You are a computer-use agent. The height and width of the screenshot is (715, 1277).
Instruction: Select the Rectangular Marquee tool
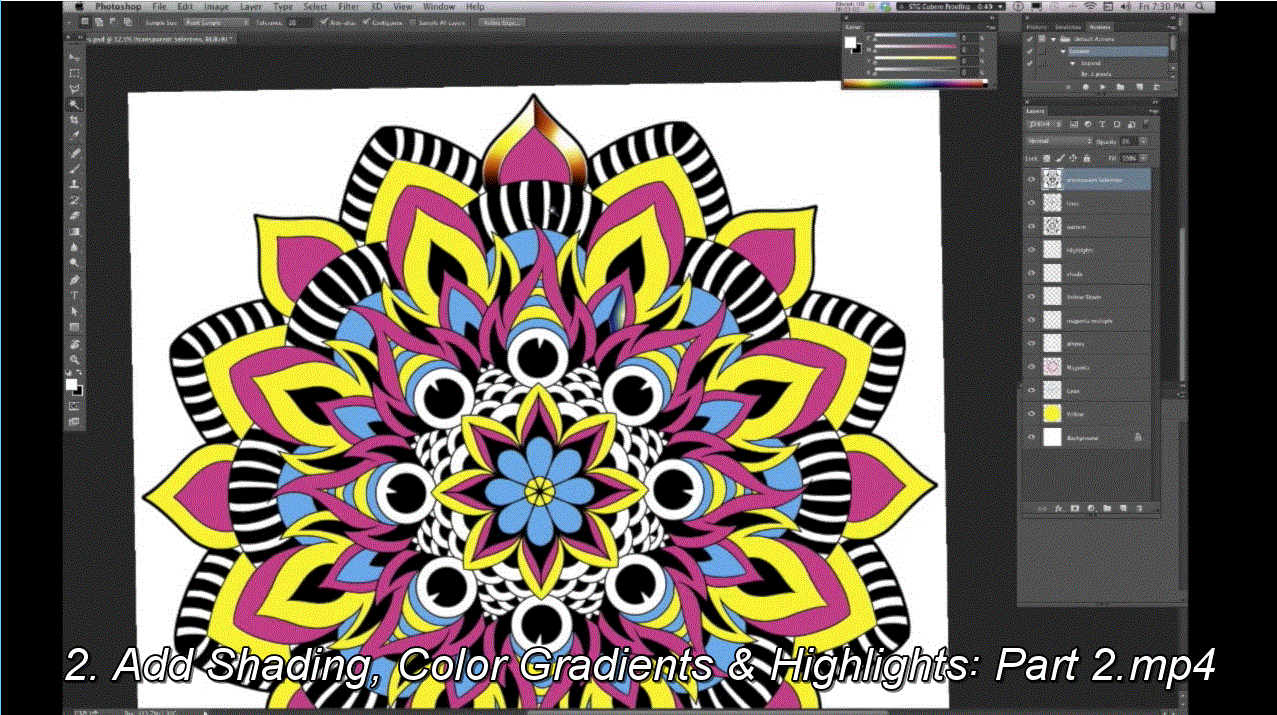74,72
